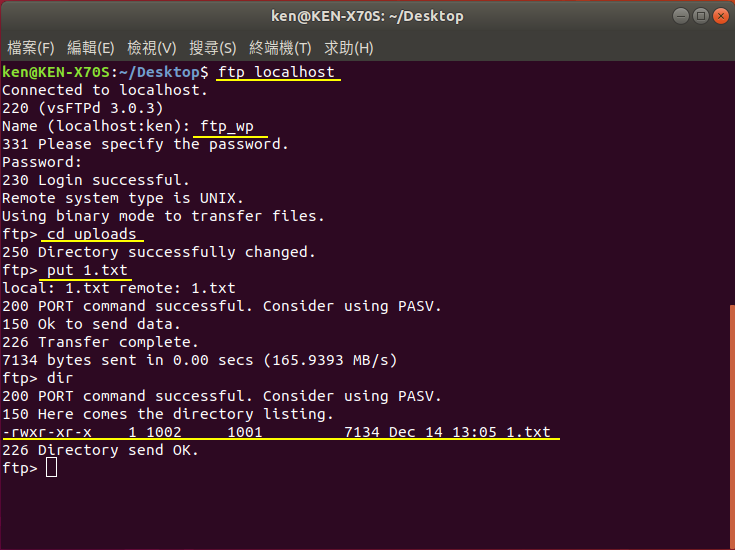Click the 'ftp_wp' username text

tap(227, 127)
